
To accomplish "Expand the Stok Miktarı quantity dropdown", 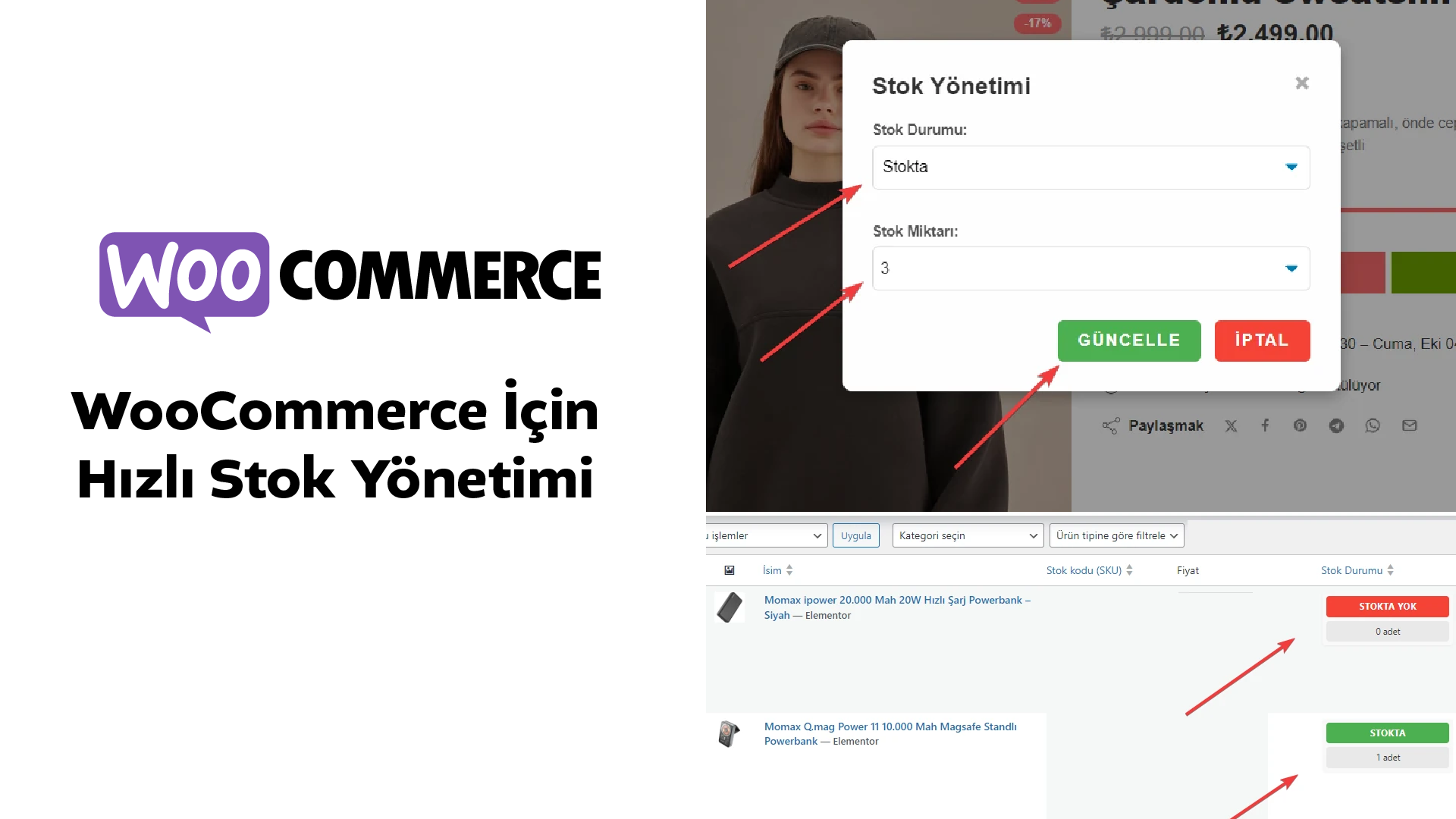I will [1290, 268].
